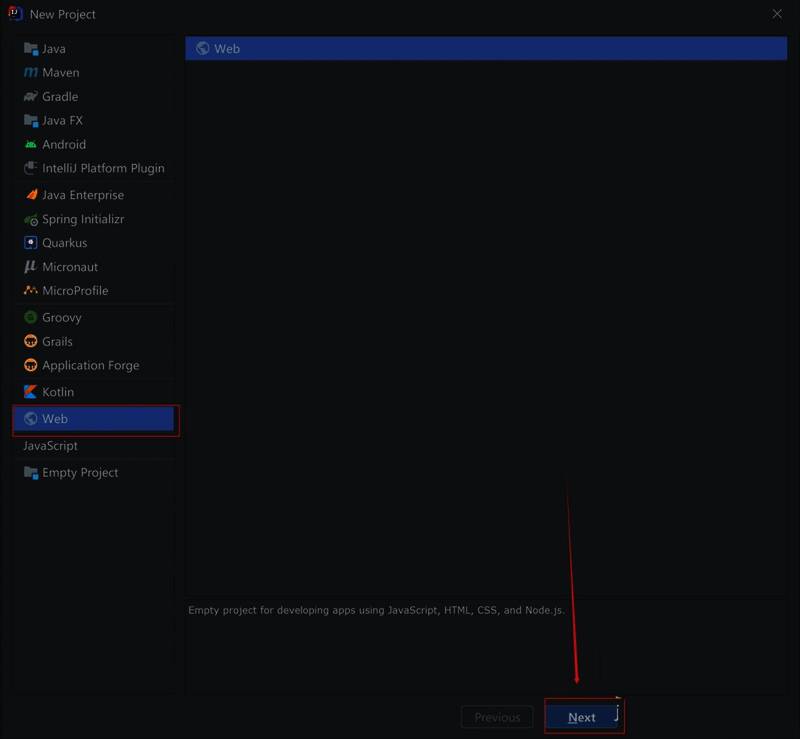
Task: Choose Application Forge project type
Action: point(90,366)
